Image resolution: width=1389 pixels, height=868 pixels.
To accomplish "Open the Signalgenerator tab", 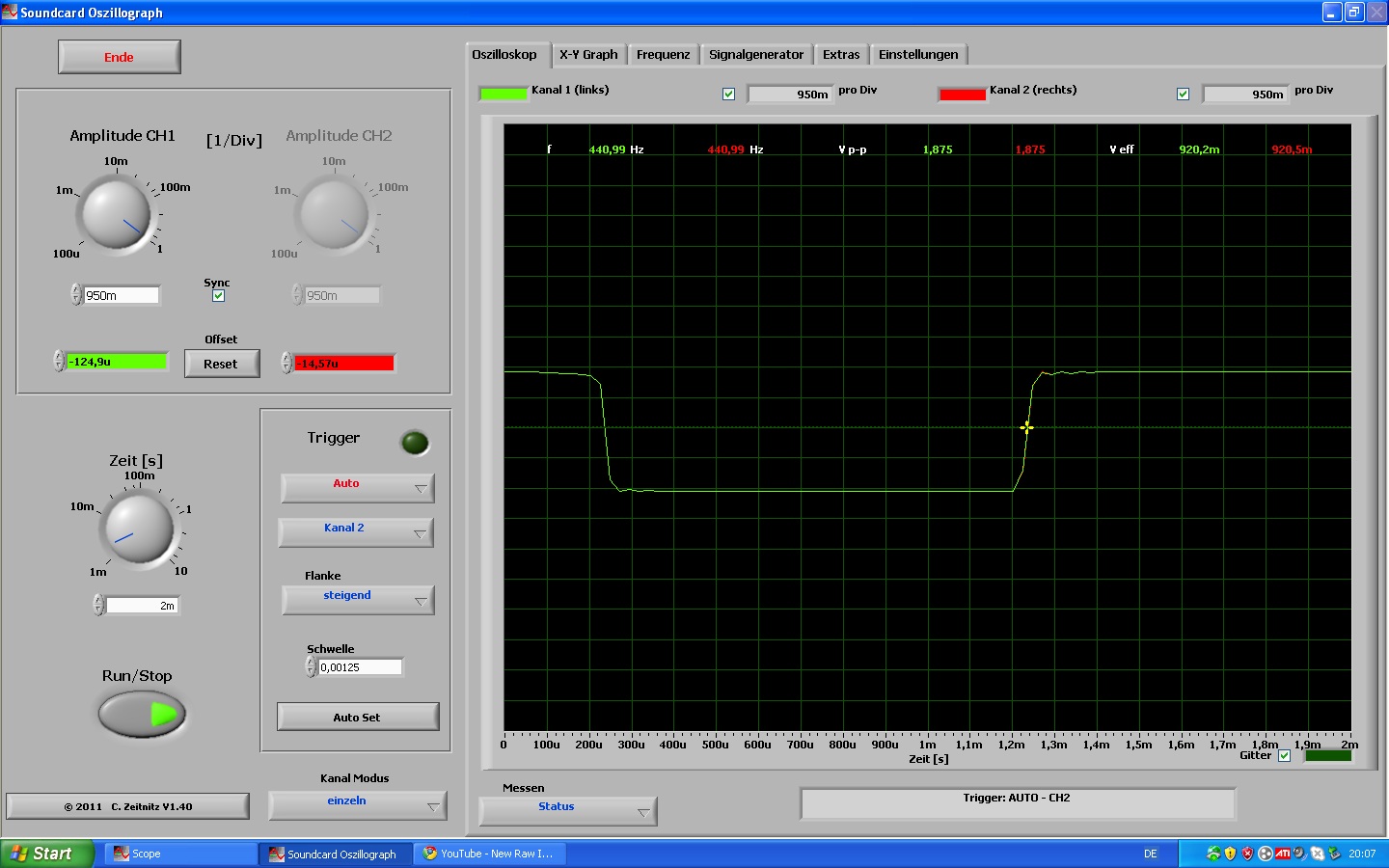I will 756,55.
